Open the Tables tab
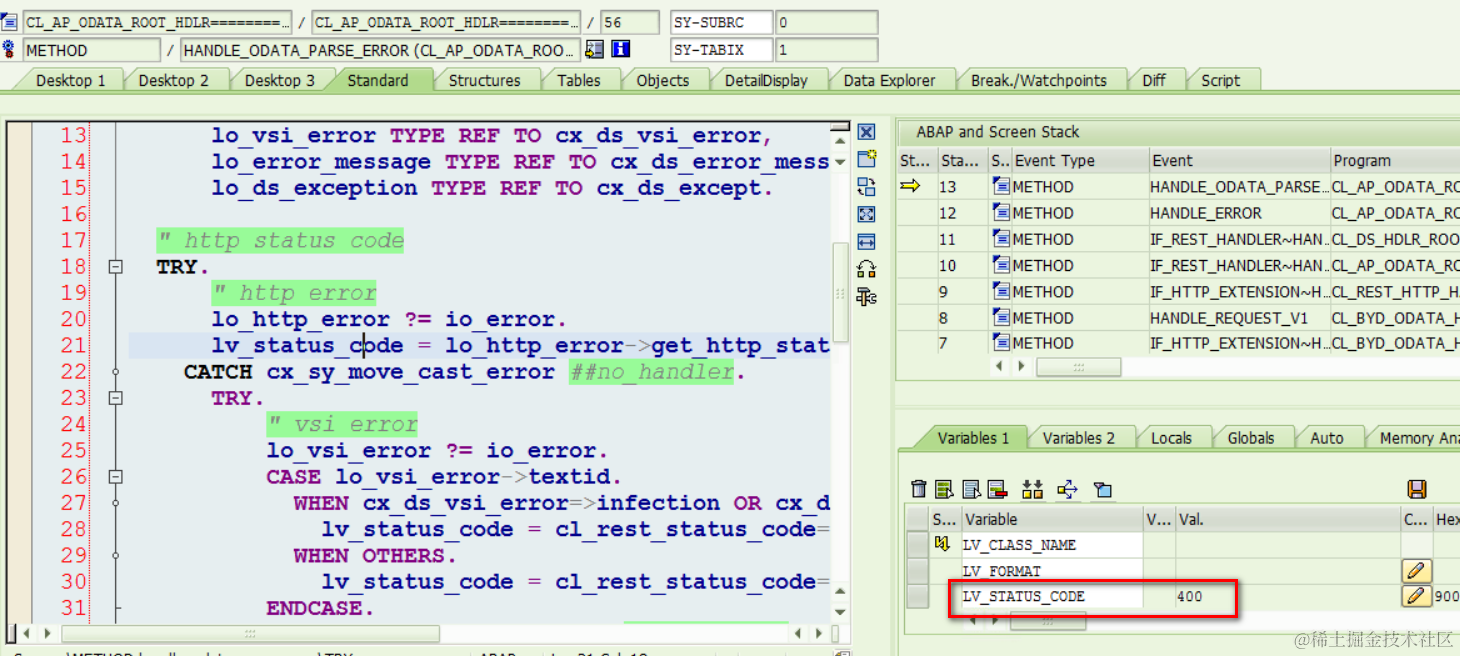Viewport: 1460px width, 656px height. pos(579,80)
